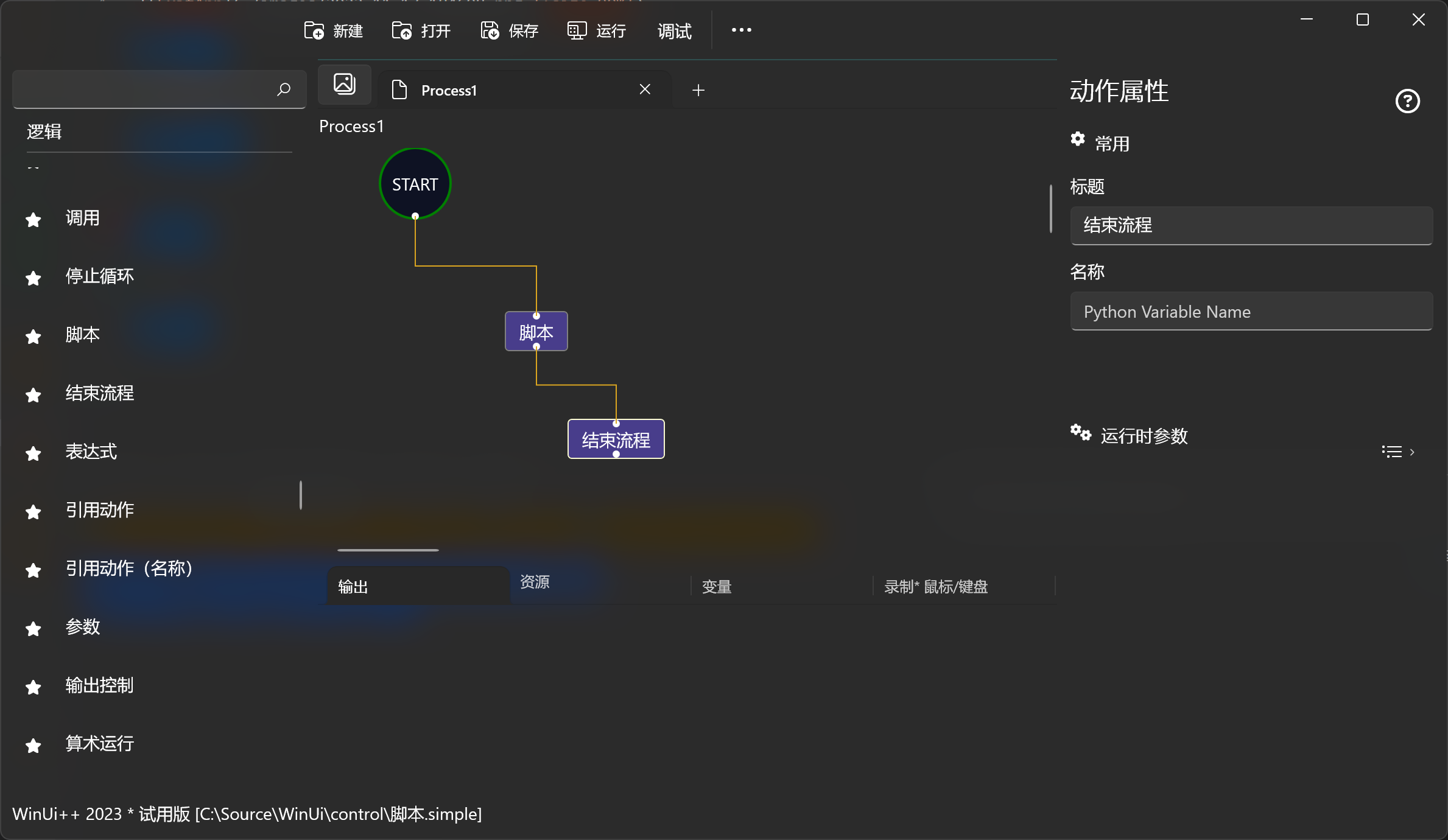Click the 调试 debug button
The height and width of the screenshot is (840, 1448).
coord(674,30)
